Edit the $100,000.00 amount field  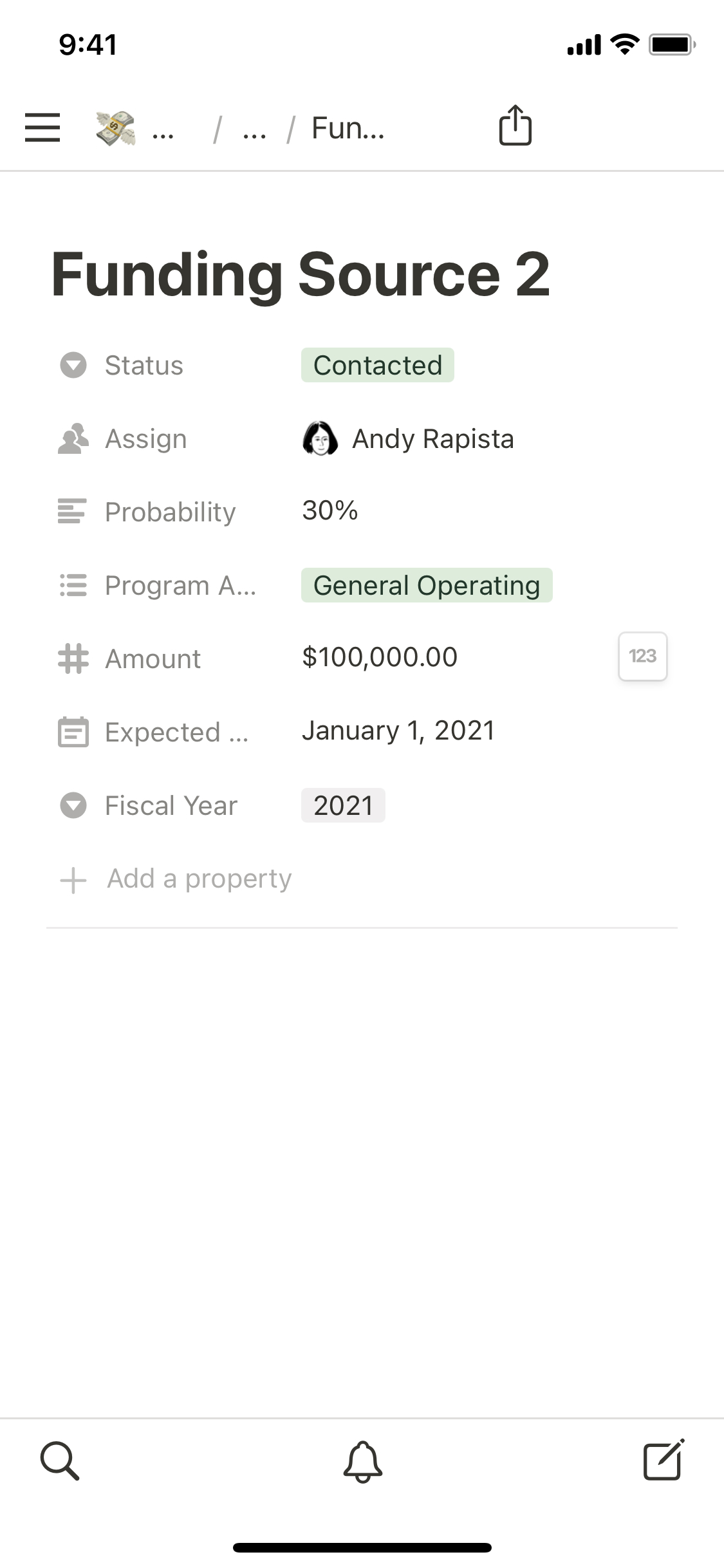380,657
